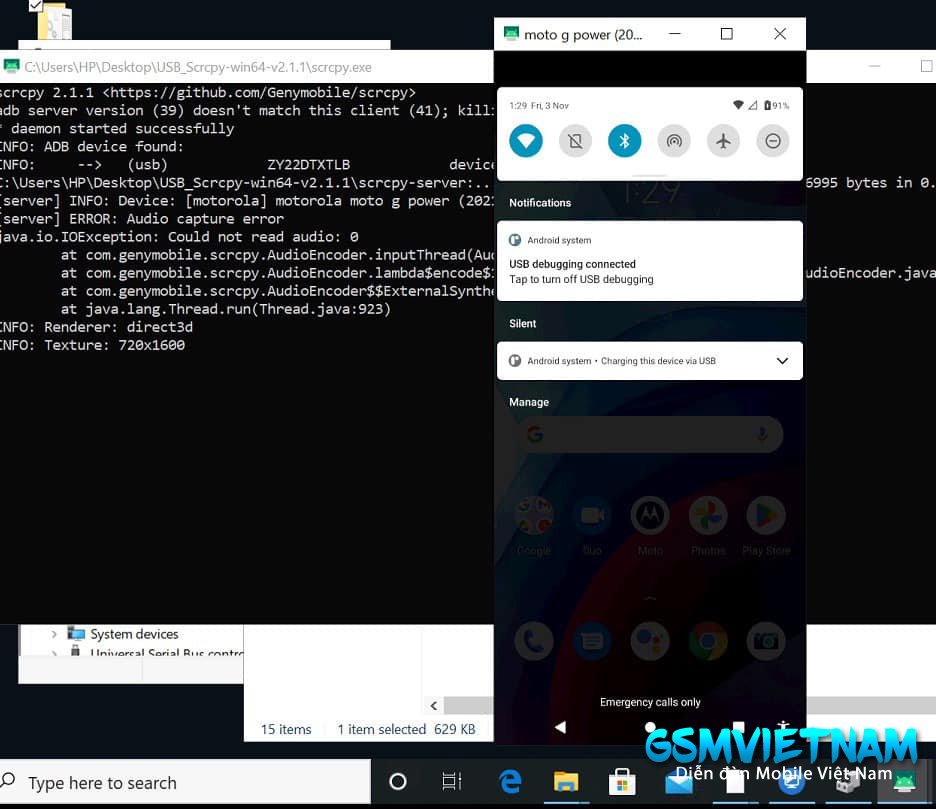
Task: Click the Emergency calls only text
Action: pyautogui.click(x=650, y=702)
